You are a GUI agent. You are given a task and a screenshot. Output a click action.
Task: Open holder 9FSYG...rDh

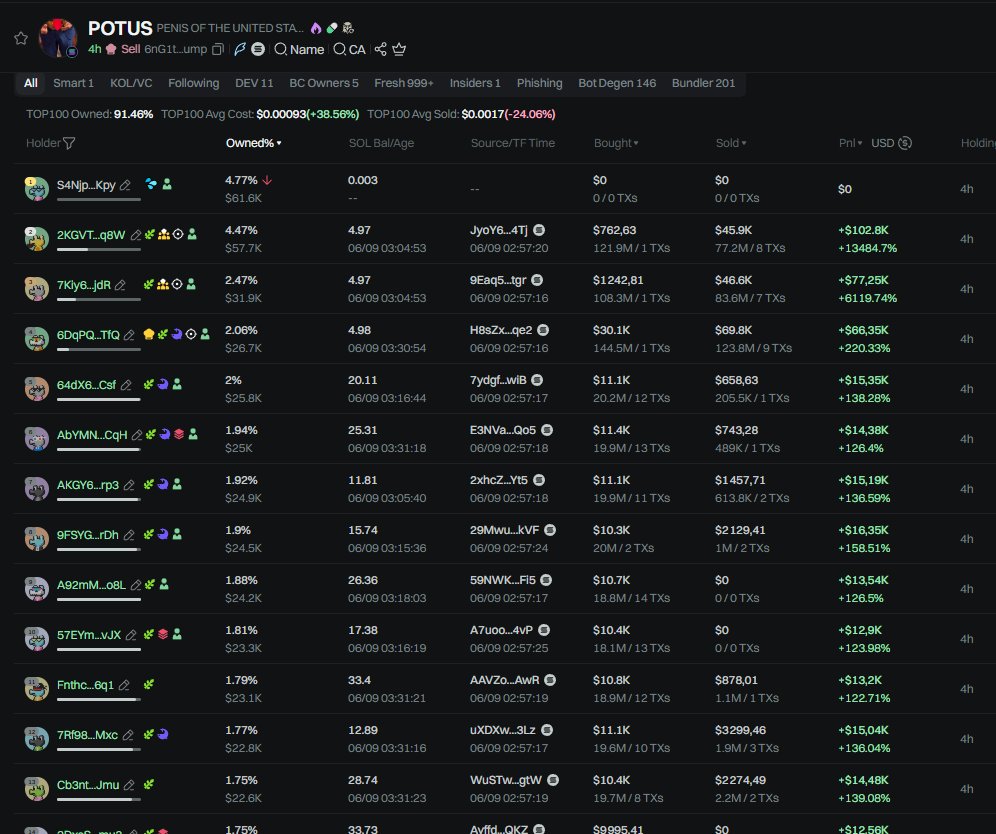point(88,535)
